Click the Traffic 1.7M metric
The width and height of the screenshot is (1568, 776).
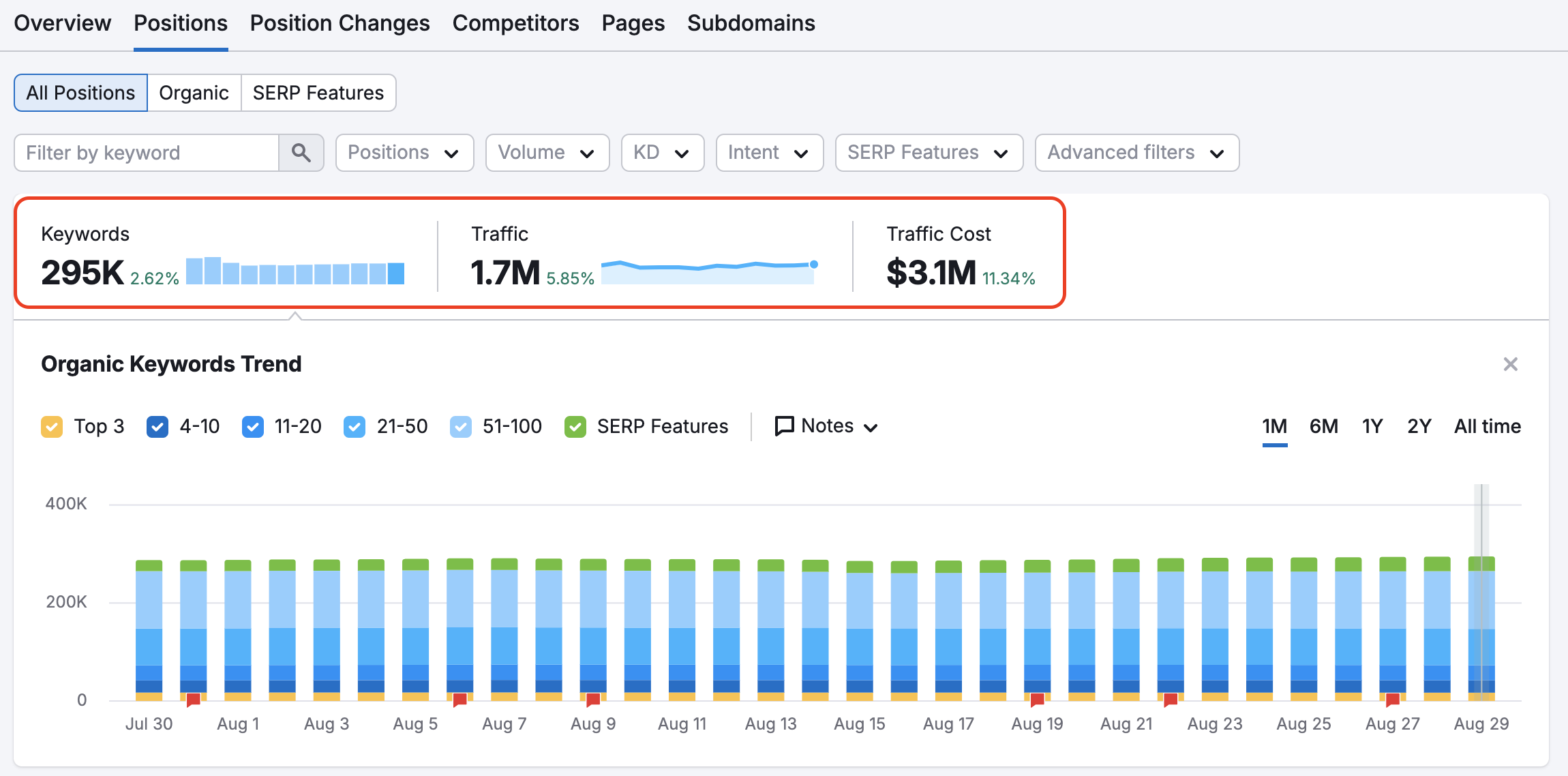click(x=505, y=273)
